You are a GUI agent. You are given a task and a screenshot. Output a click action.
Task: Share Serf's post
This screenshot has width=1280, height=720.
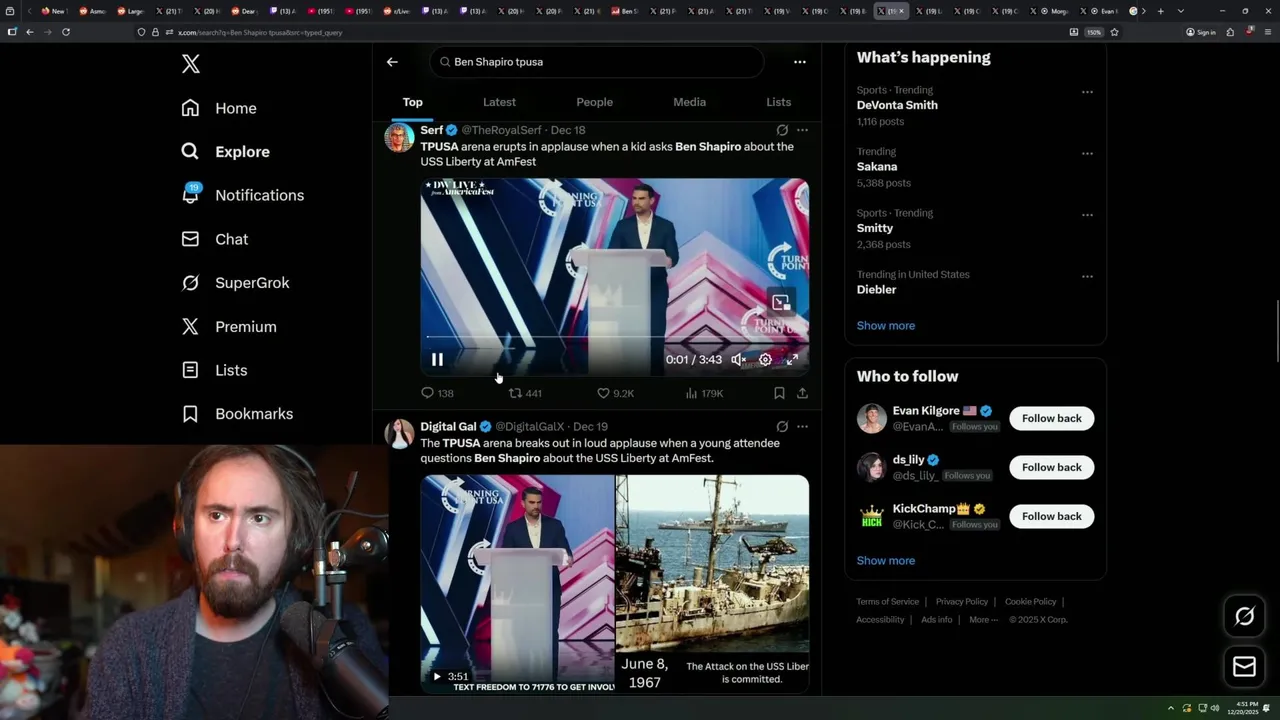(802, 394)
